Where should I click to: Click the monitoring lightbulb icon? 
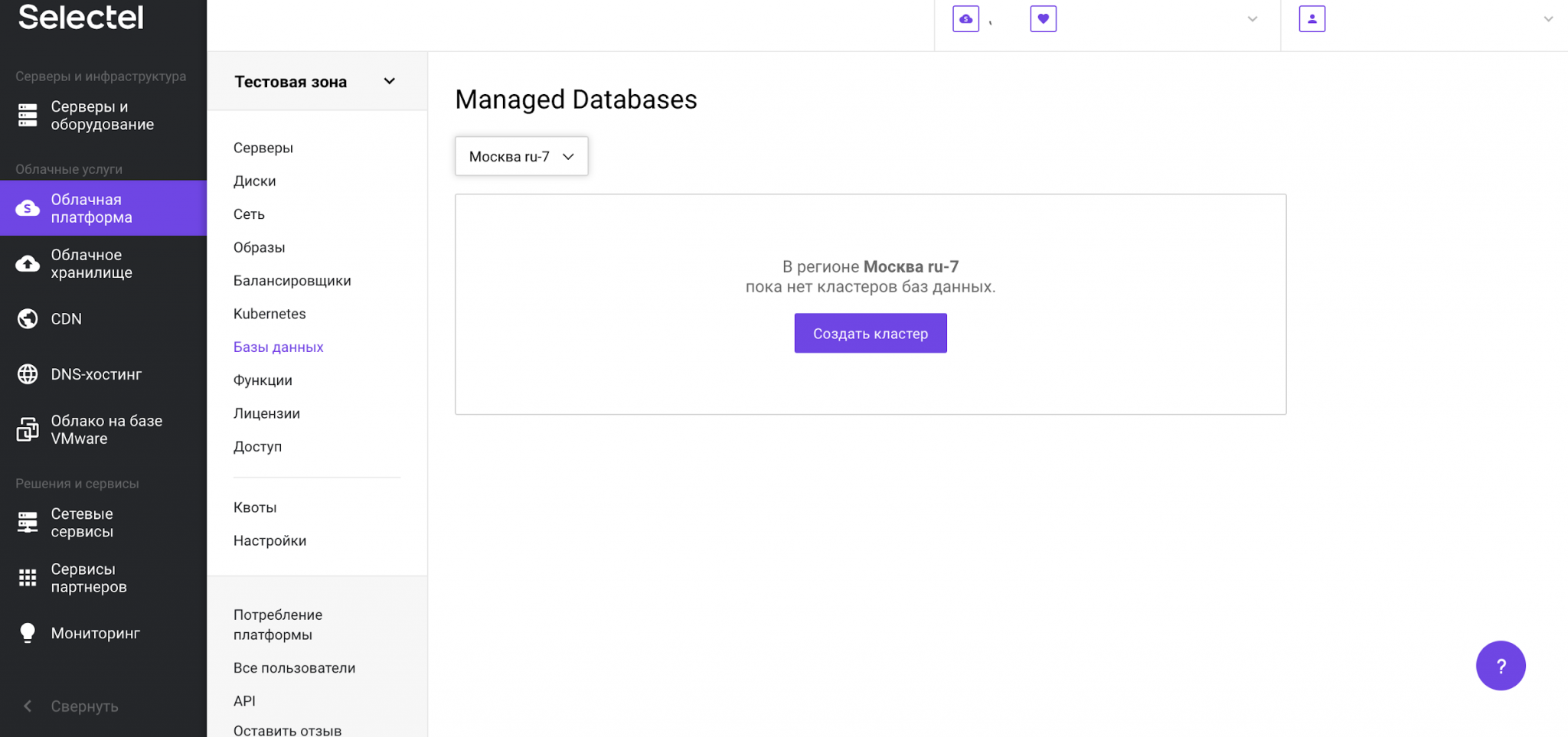click(28, 633)
